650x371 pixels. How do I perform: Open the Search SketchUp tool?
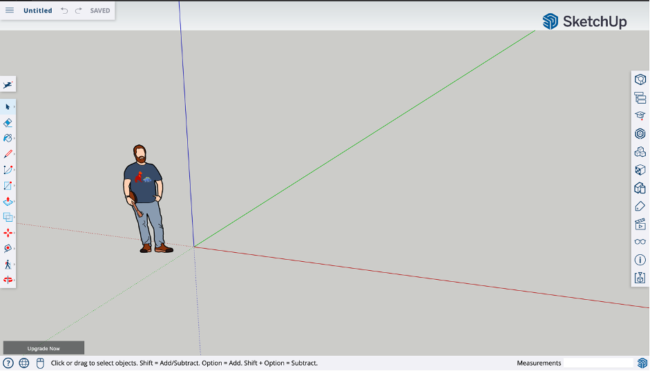point(8,85)
